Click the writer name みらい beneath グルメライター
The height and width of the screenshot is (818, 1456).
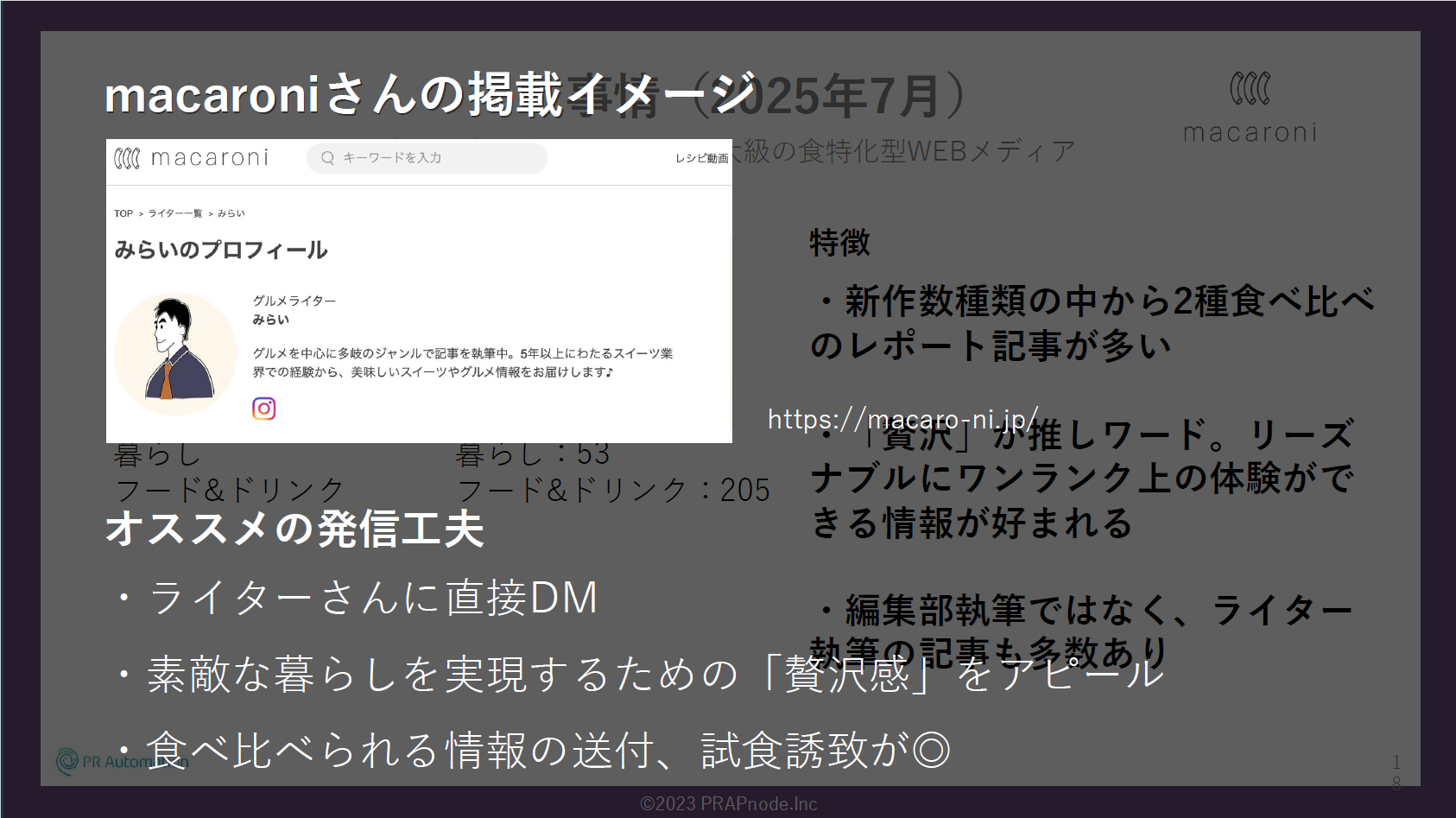point(270,320)
